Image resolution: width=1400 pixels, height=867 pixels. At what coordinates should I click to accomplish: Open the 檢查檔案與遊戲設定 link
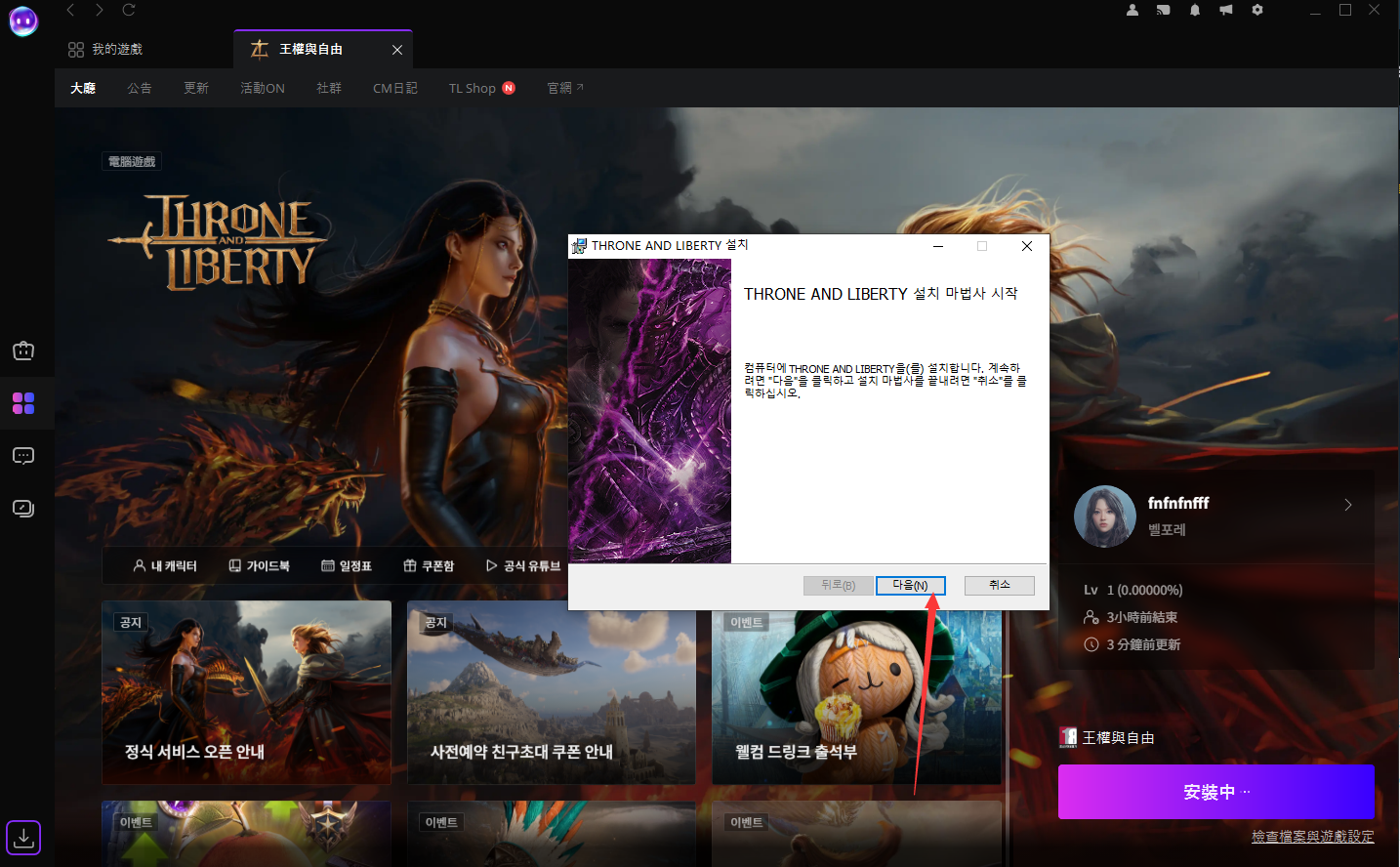[x=1312, y=837]
